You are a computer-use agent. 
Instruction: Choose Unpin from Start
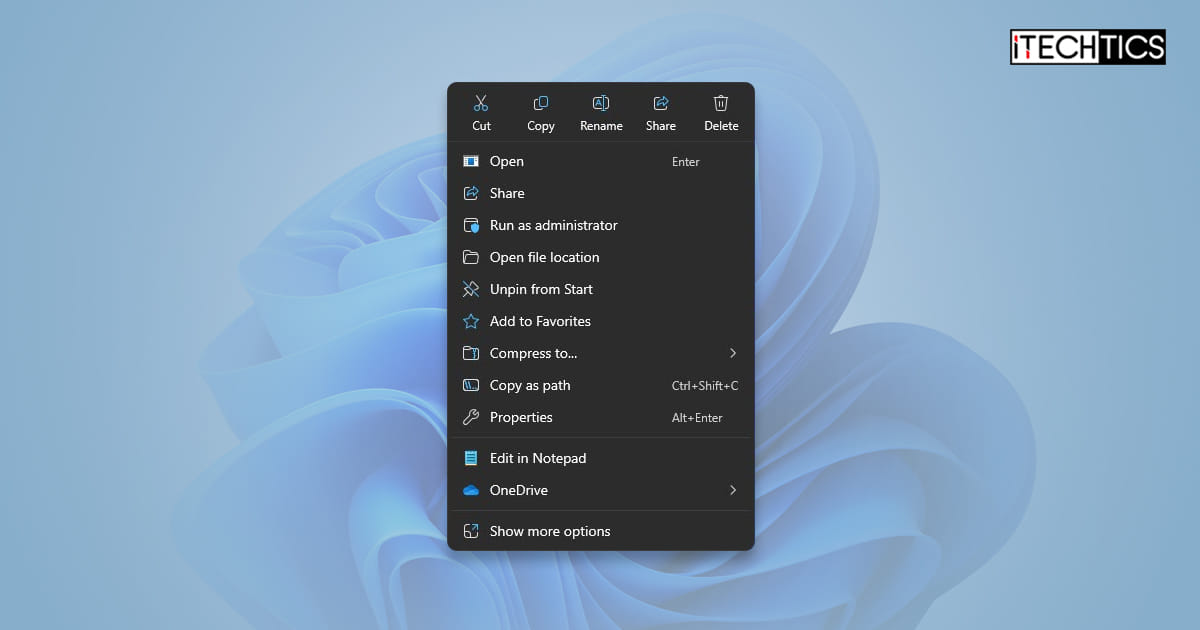pos(540,289)
